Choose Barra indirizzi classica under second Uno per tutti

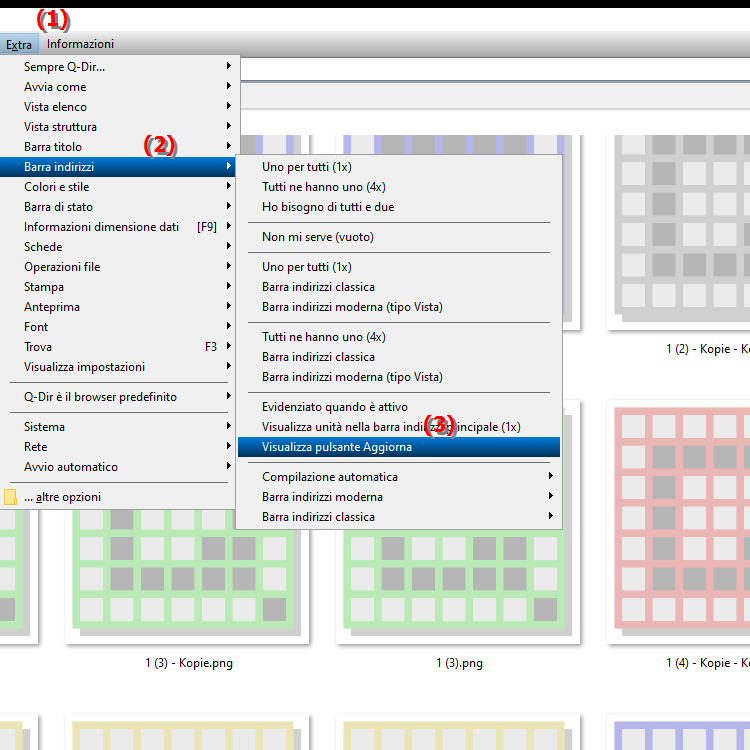coord(399,287)
